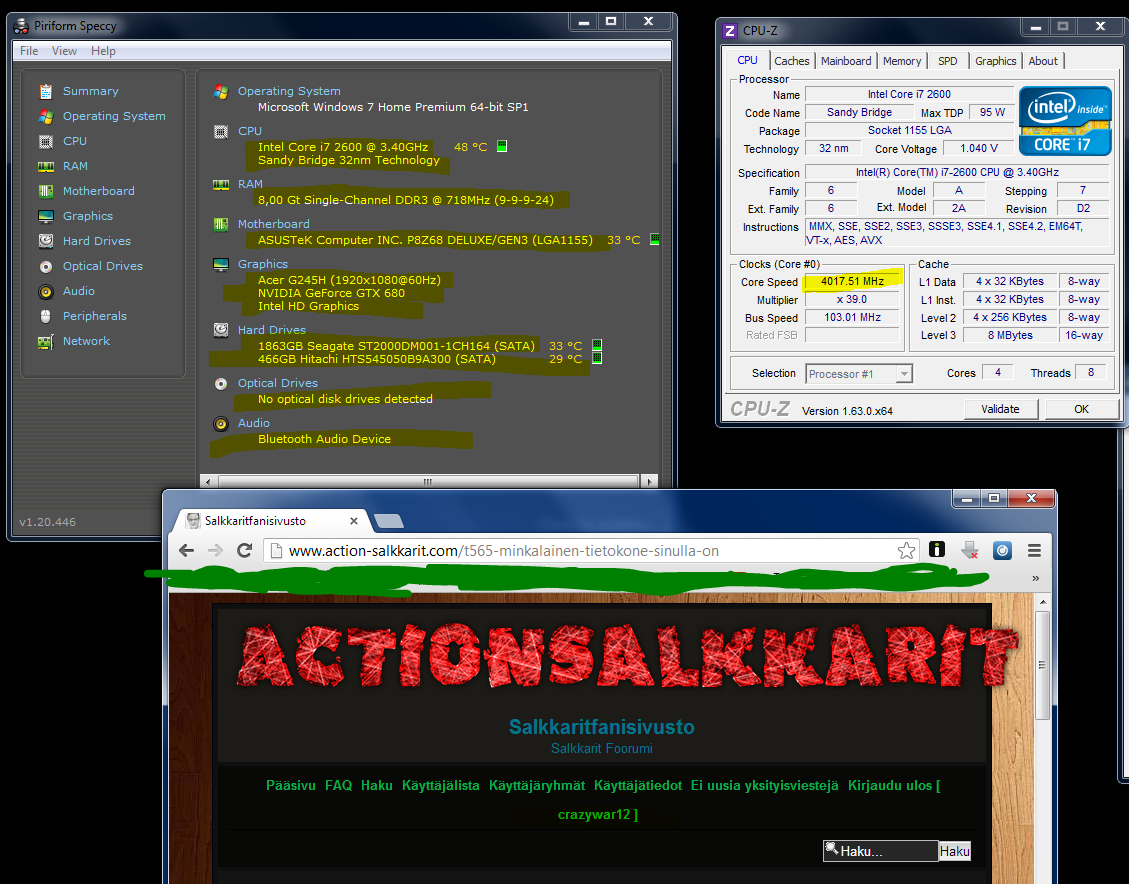Image resolution: width=1129 pixels, height=884 pixels.
Task: Click the Graphics monitor icon in Speccy sidebar
Action: 46,217
